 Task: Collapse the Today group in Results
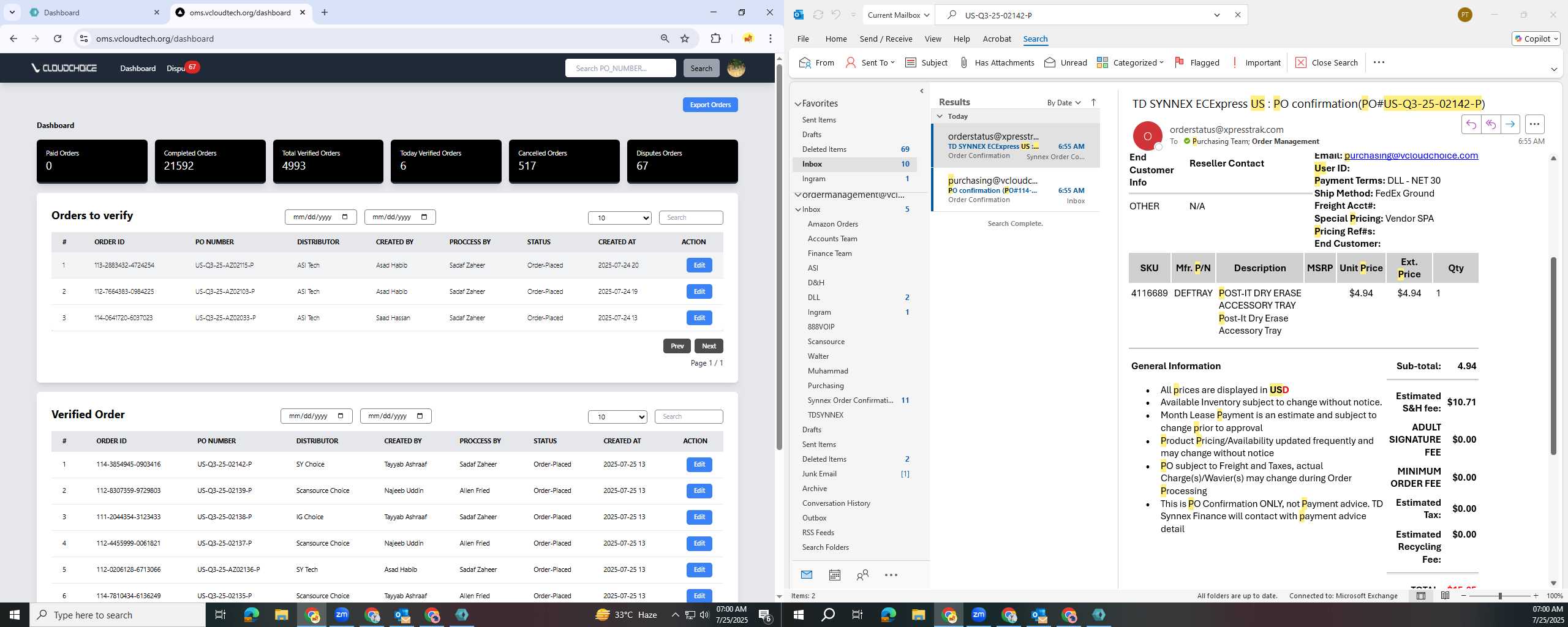(x=940, y=116)
